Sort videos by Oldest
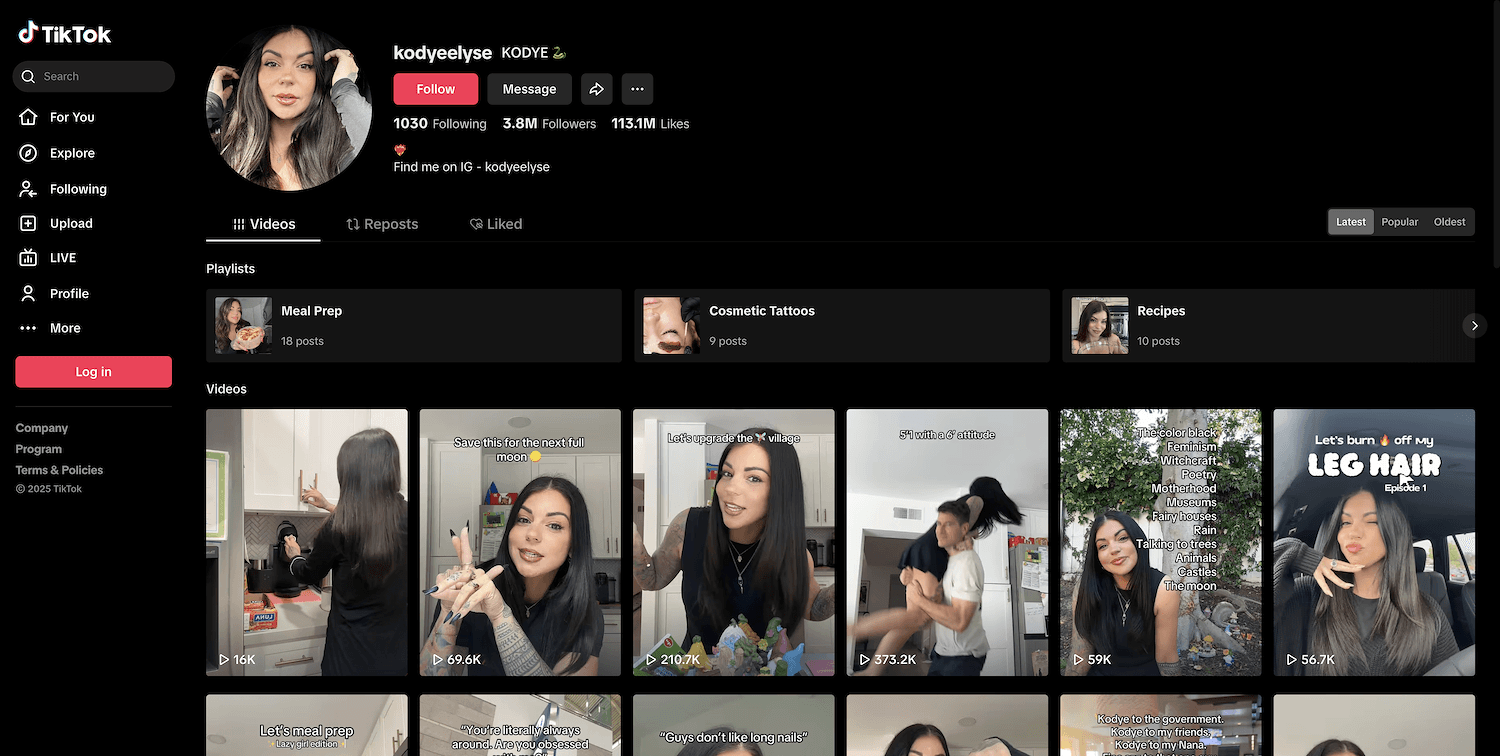The height and width of the screenshot is (756, 1500). pos(1449,222)
